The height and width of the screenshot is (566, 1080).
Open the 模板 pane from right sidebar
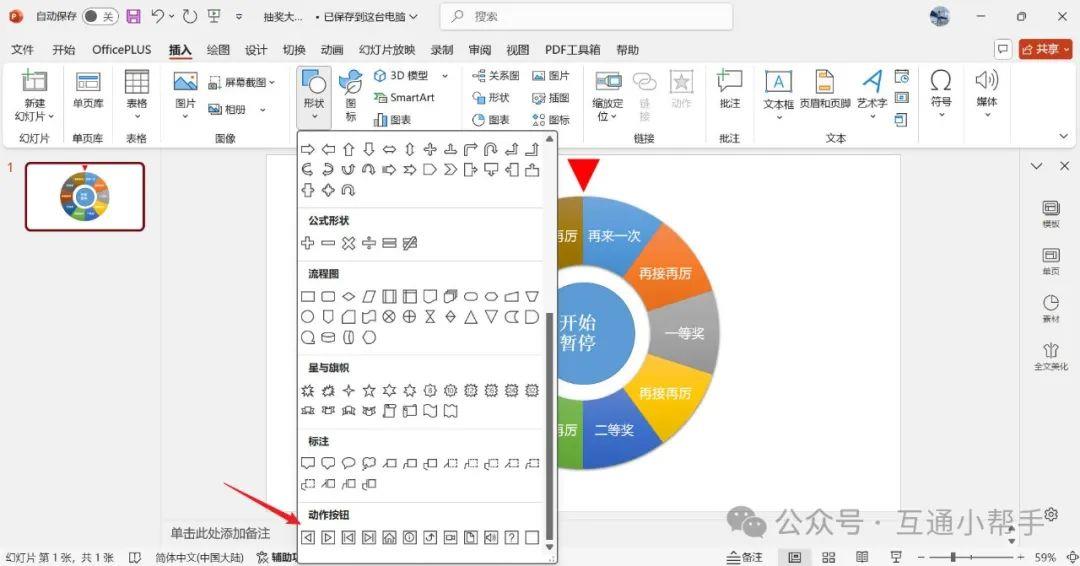click(x=1051, y=214)
